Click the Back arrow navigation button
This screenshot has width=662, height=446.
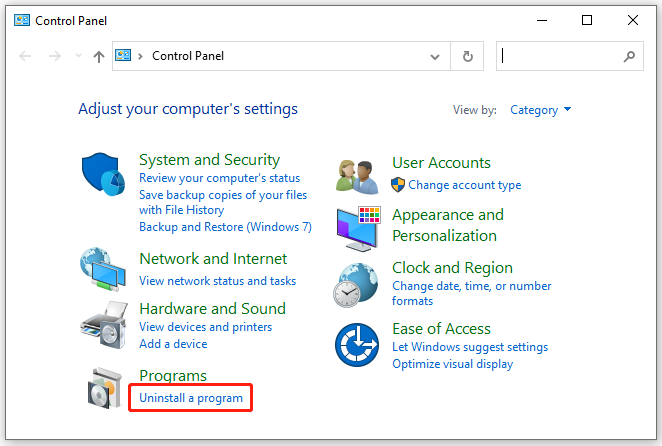tap(25, 56)
